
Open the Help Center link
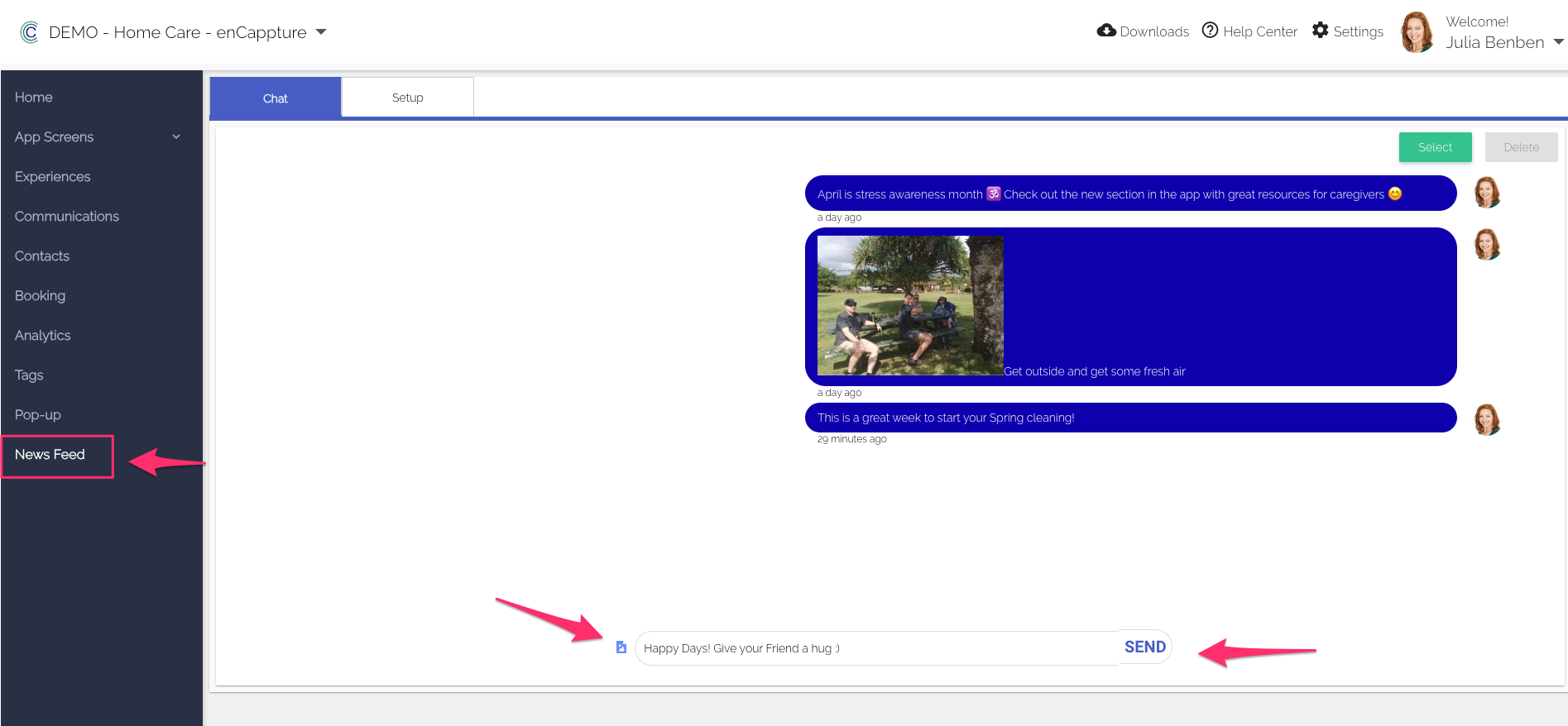(x=1260, y=31)
